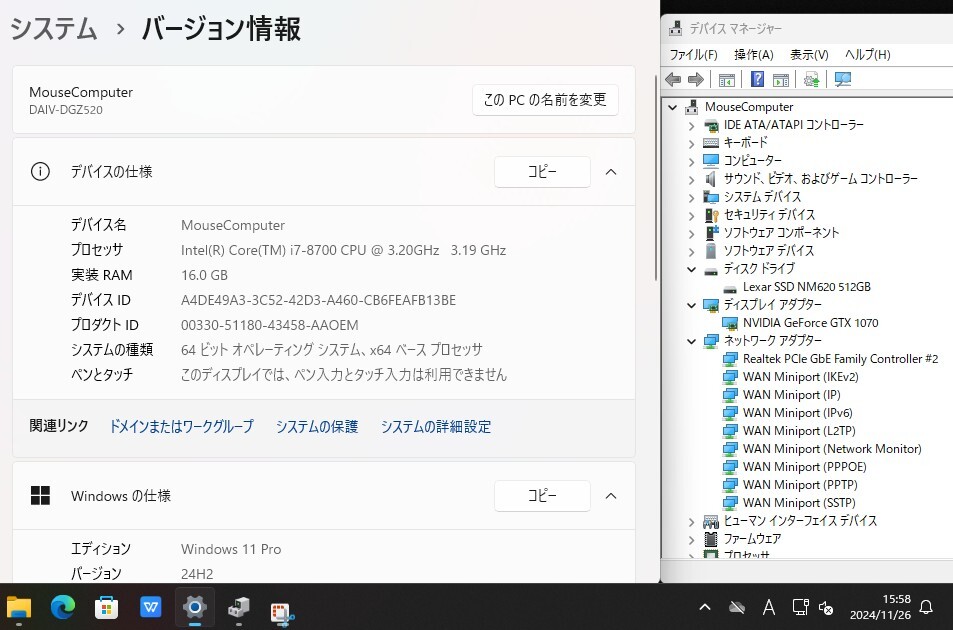This screenshot has width=953, height=630.
Task: Open File Explorer from the taskbar
Action: click(19, 607)
